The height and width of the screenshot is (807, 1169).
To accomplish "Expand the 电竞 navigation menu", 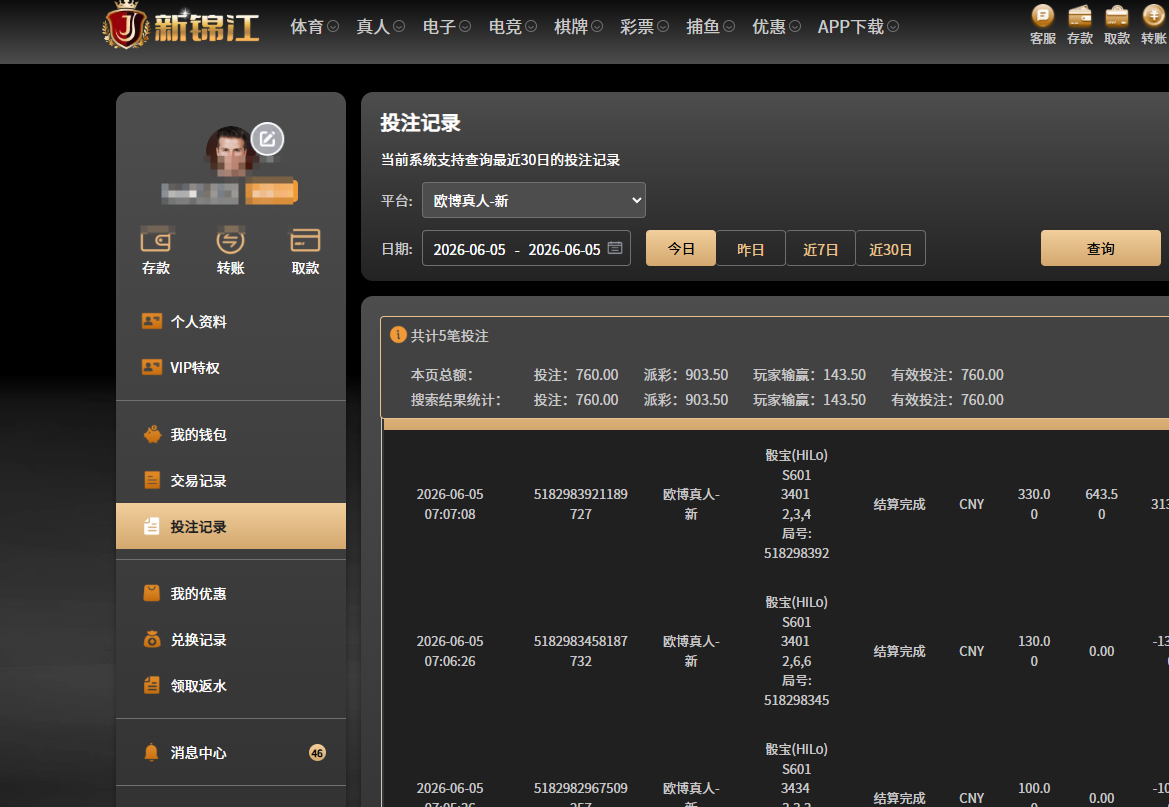I will click(x=512, y=27).
